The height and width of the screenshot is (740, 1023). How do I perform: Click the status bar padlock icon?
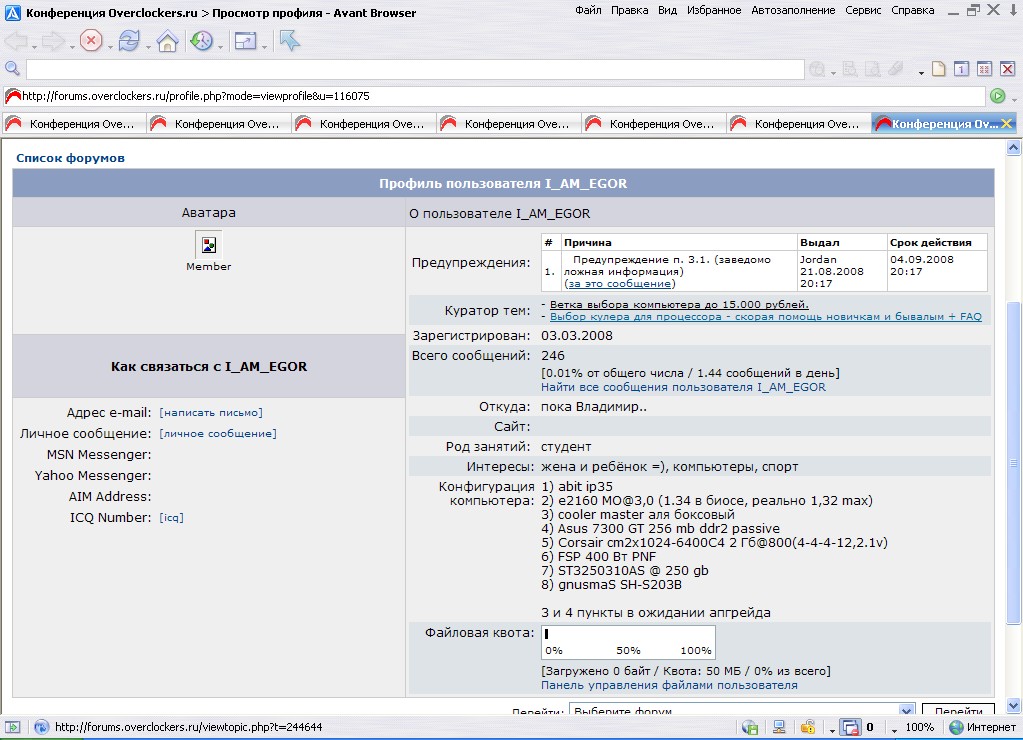tap(808, 727)
